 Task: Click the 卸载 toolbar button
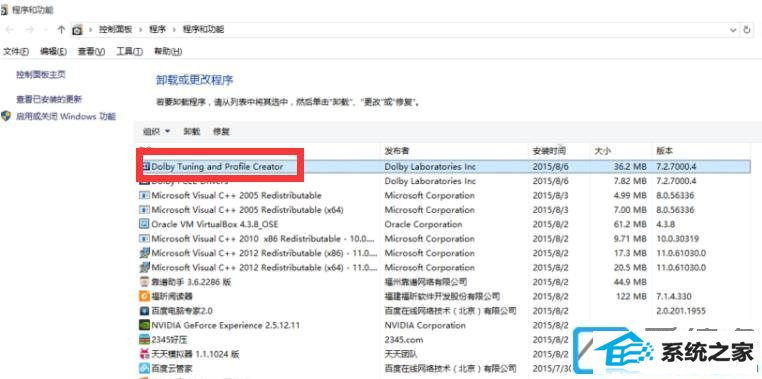click(191, 131)
